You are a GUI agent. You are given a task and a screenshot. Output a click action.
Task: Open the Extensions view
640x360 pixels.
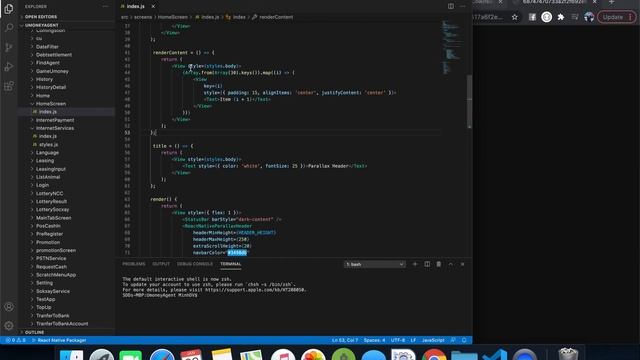tap(9, 86)
